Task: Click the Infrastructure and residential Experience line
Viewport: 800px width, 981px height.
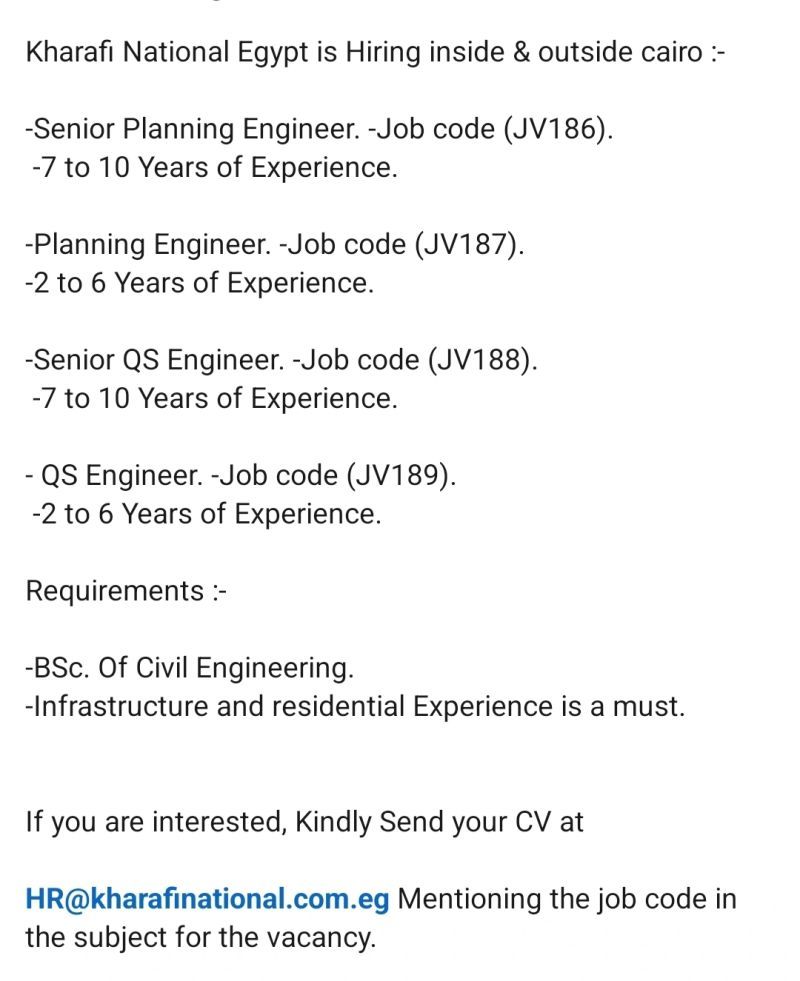Action: point(355,706)
